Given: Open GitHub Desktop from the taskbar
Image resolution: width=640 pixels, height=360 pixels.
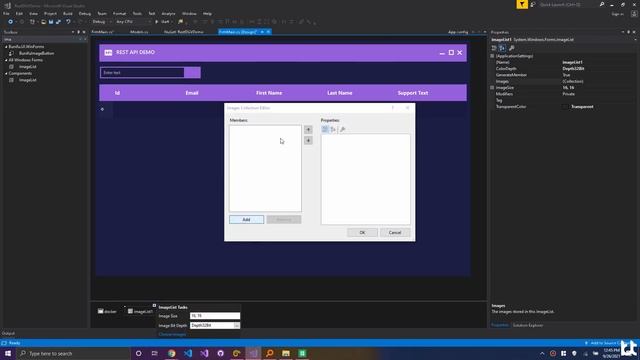Looking at the screenshot, I should point(220,353).
